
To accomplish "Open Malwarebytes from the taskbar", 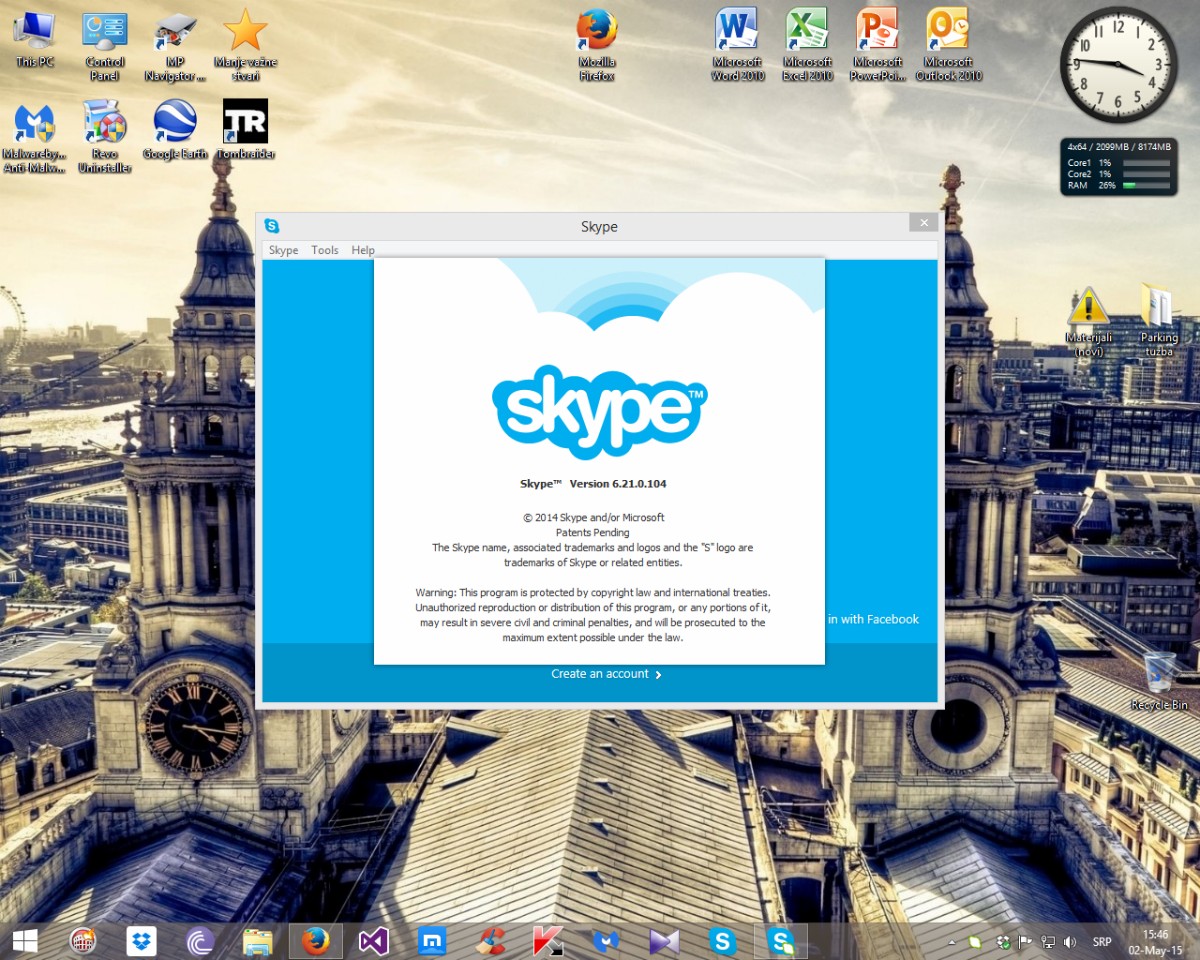I will click(x=606, y=941).
